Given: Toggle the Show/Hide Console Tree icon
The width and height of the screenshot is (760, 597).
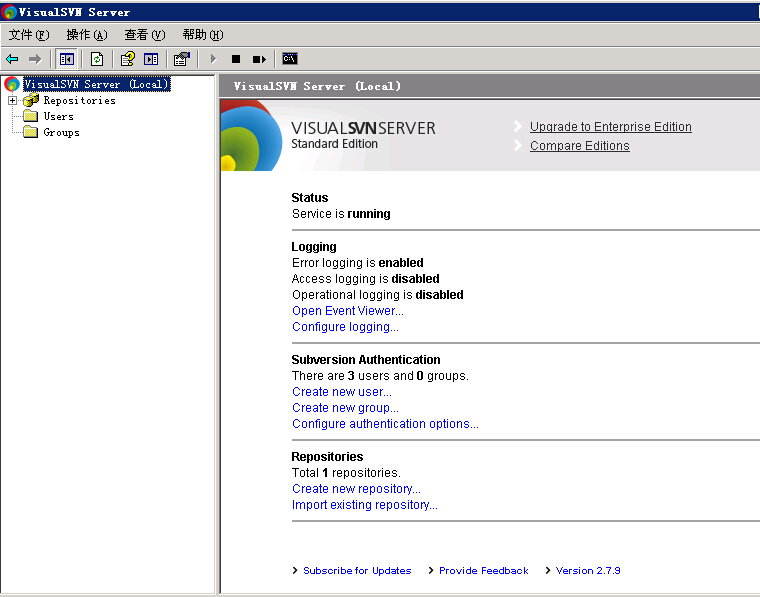Looking at the screenshot, I should tap(66, 59).
